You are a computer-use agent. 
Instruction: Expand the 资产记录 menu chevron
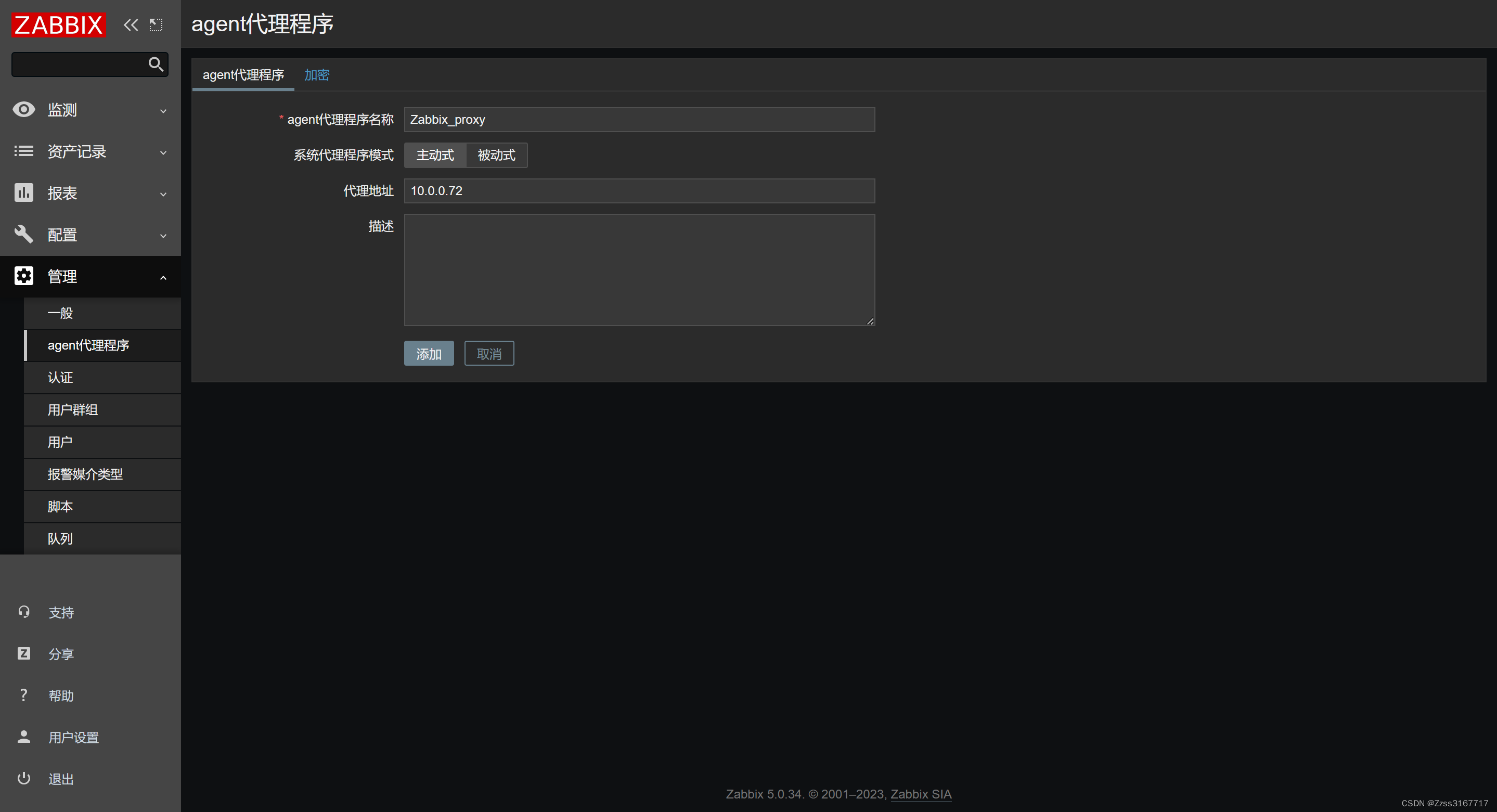point(163,152)
